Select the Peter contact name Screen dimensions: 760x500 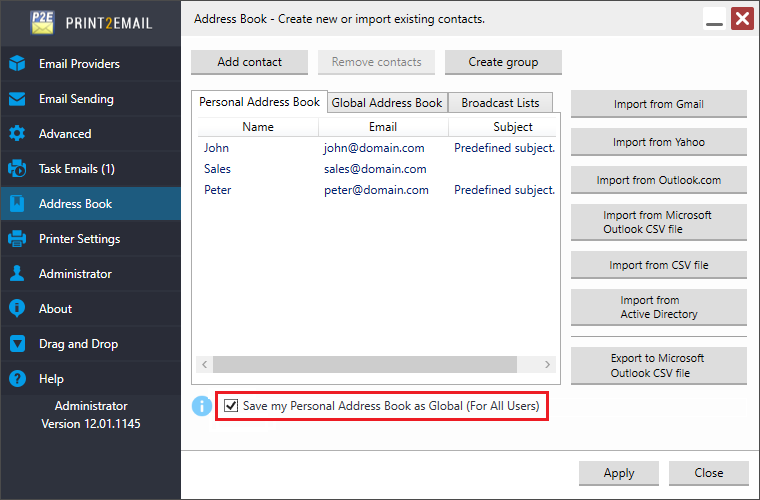pyautogui.click(x=218, y=189)
